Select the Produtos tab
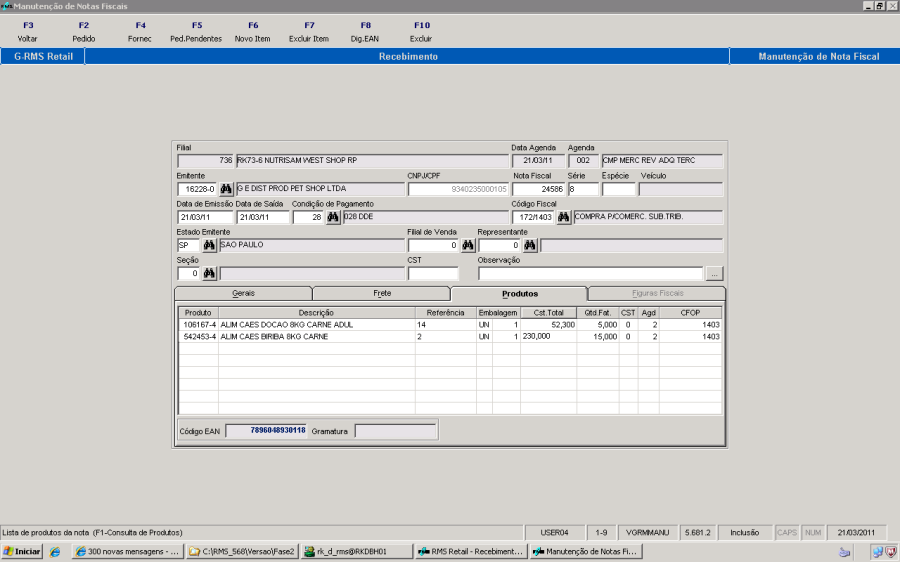Viewport: 900px width, 562px height. (x=519, y=293)
